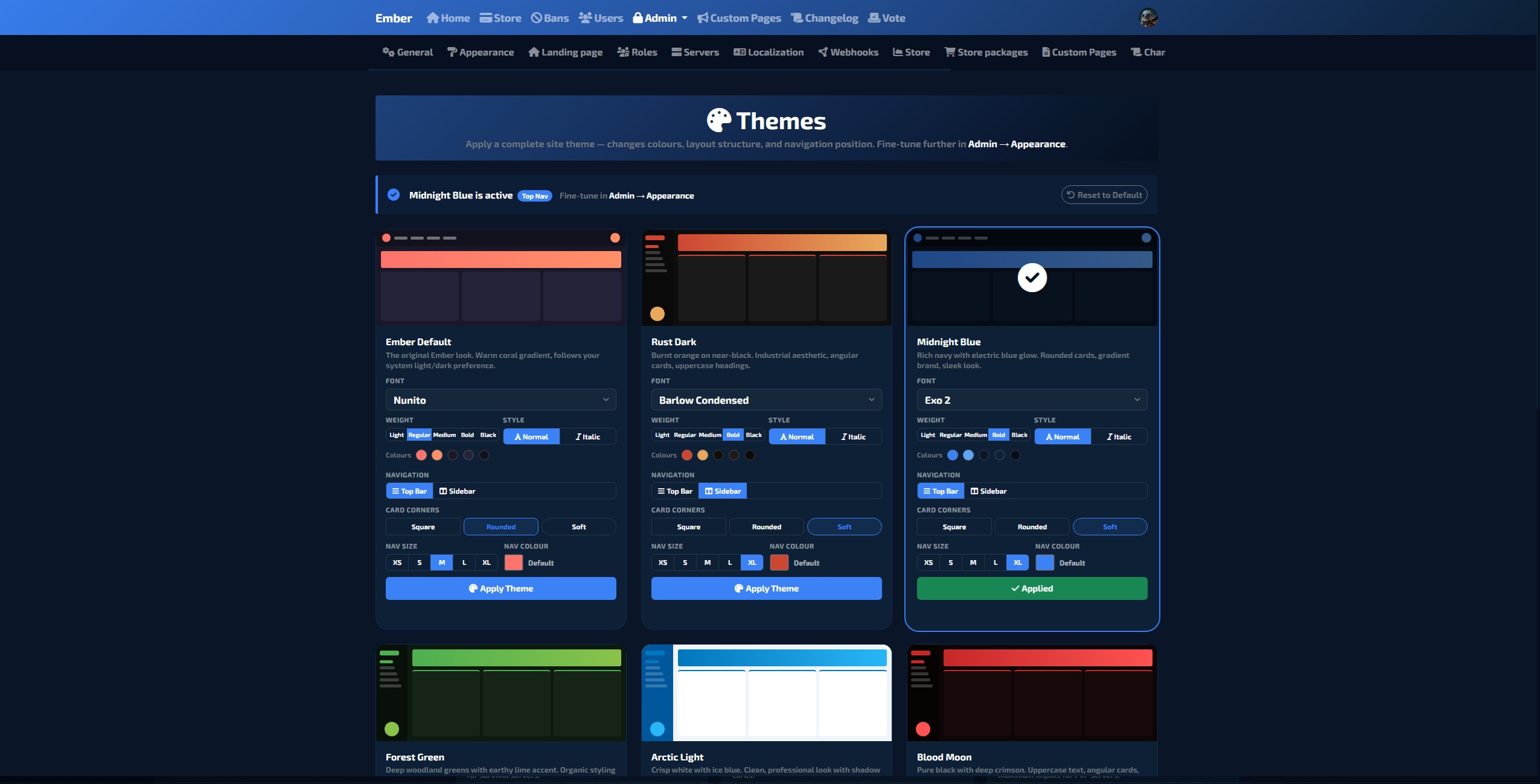Click the Arctic Light theme preview thumbnail
This screenshot has height=784, width=1540.
coord(766,693)
